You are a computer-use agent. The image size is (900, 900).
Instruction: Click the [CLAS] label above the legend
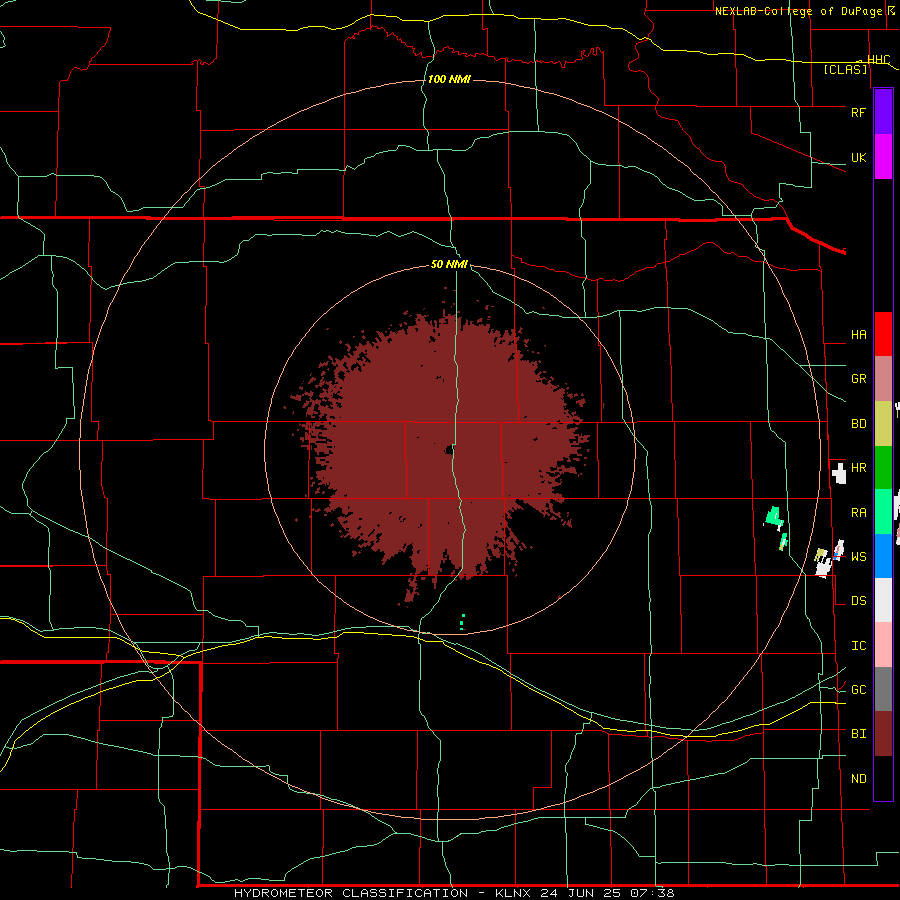coord(845,70)
